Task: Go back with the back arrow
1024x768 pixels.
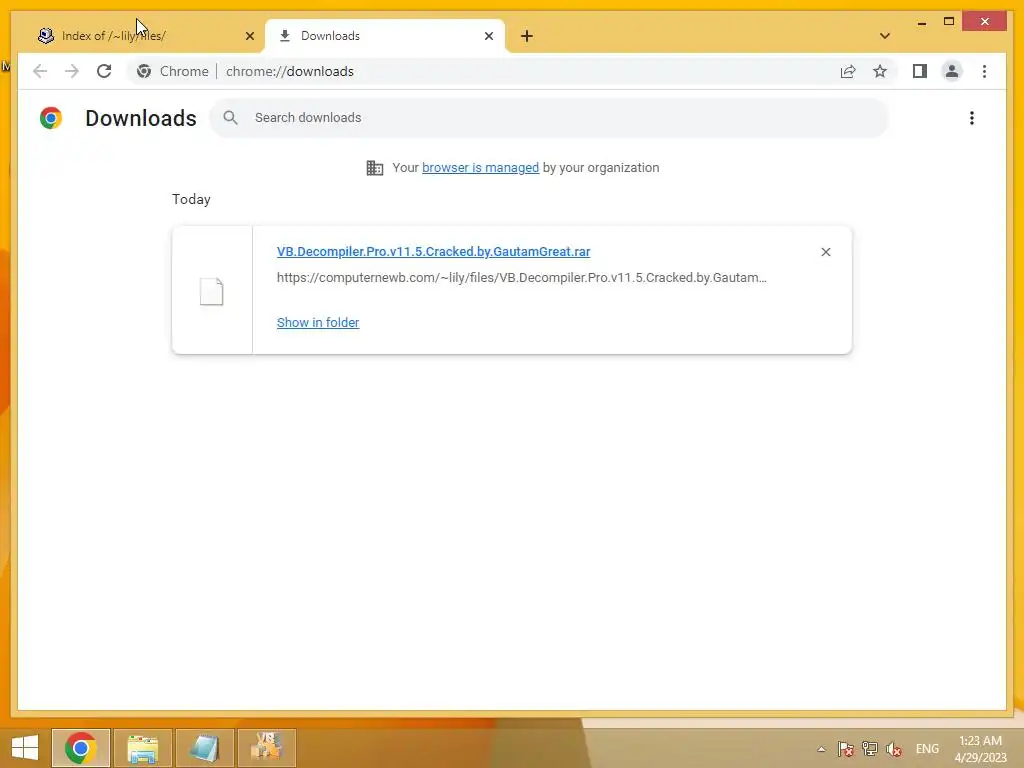Action: [x=40, y=71]
